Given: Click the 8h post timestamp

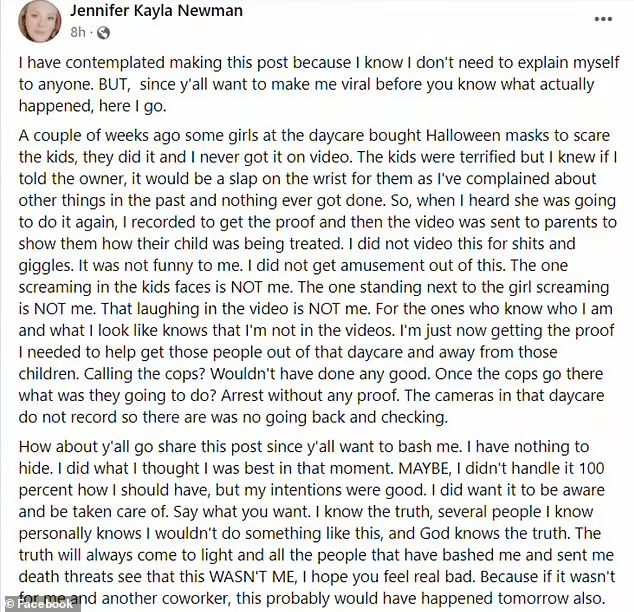Looking at the screenshot, I should (x=78, y=32).
